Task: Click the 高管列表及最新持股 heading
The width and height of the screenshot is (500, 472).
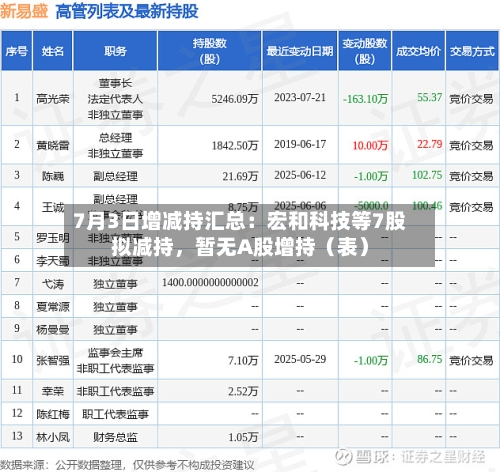Action: coord(127,11)
